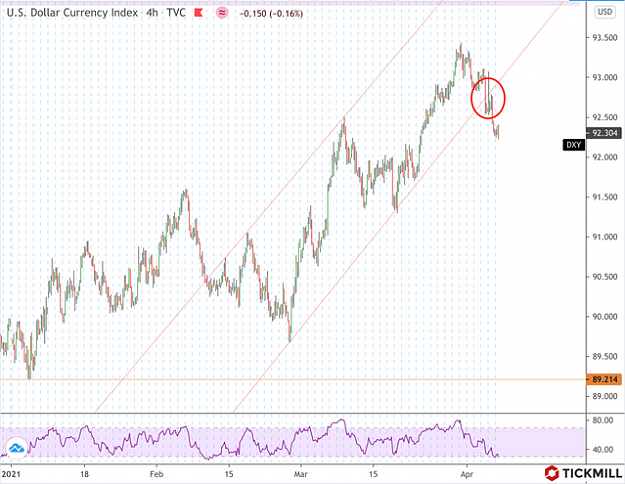Click the USD currency button
625x484 pixels.
click(604, 12)
